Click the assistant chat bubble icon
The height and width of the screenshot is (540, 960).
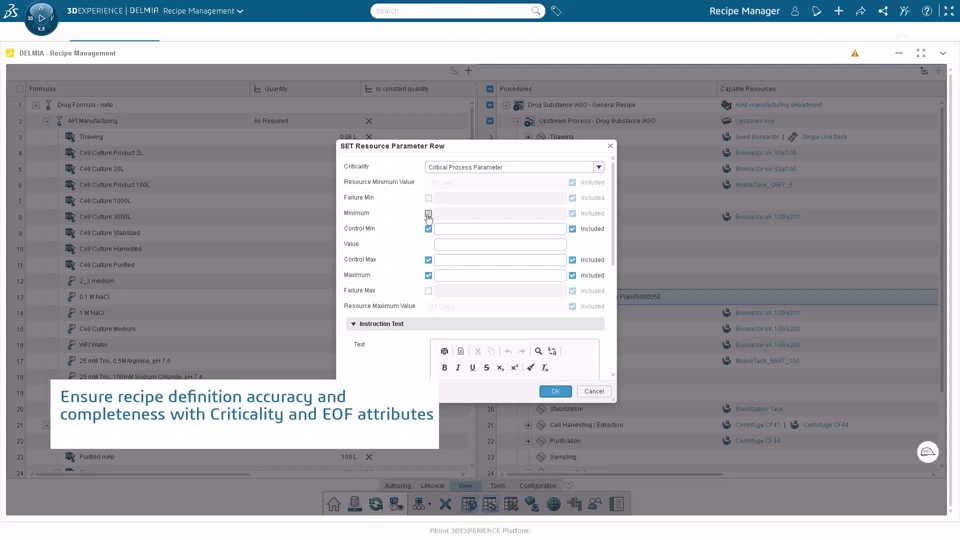(x=928, y=452)
